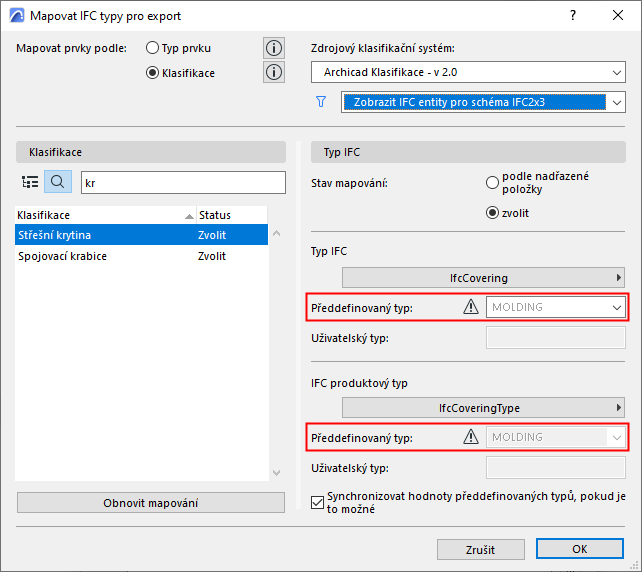Screen dimensions: 642x572
Task: Click the filter funnel icon
Action: [321, 101]
